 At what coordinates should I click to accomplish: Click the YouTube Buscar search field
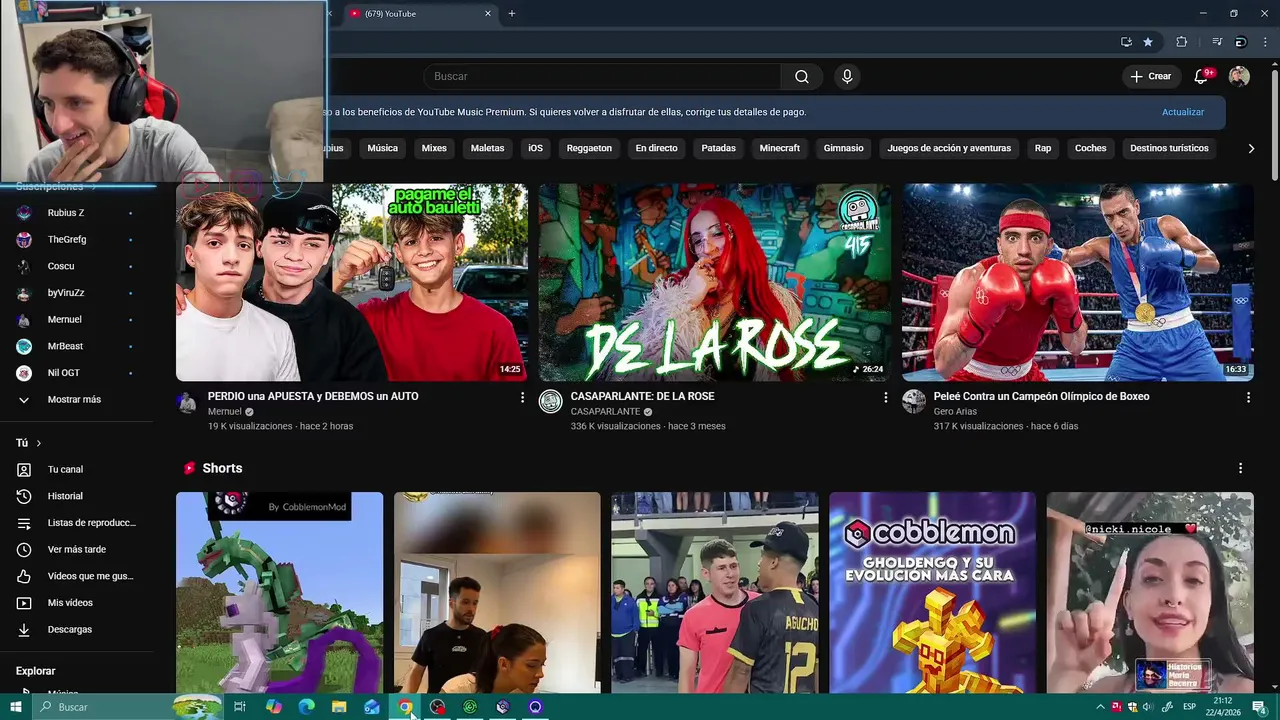(x=602, y=77)
